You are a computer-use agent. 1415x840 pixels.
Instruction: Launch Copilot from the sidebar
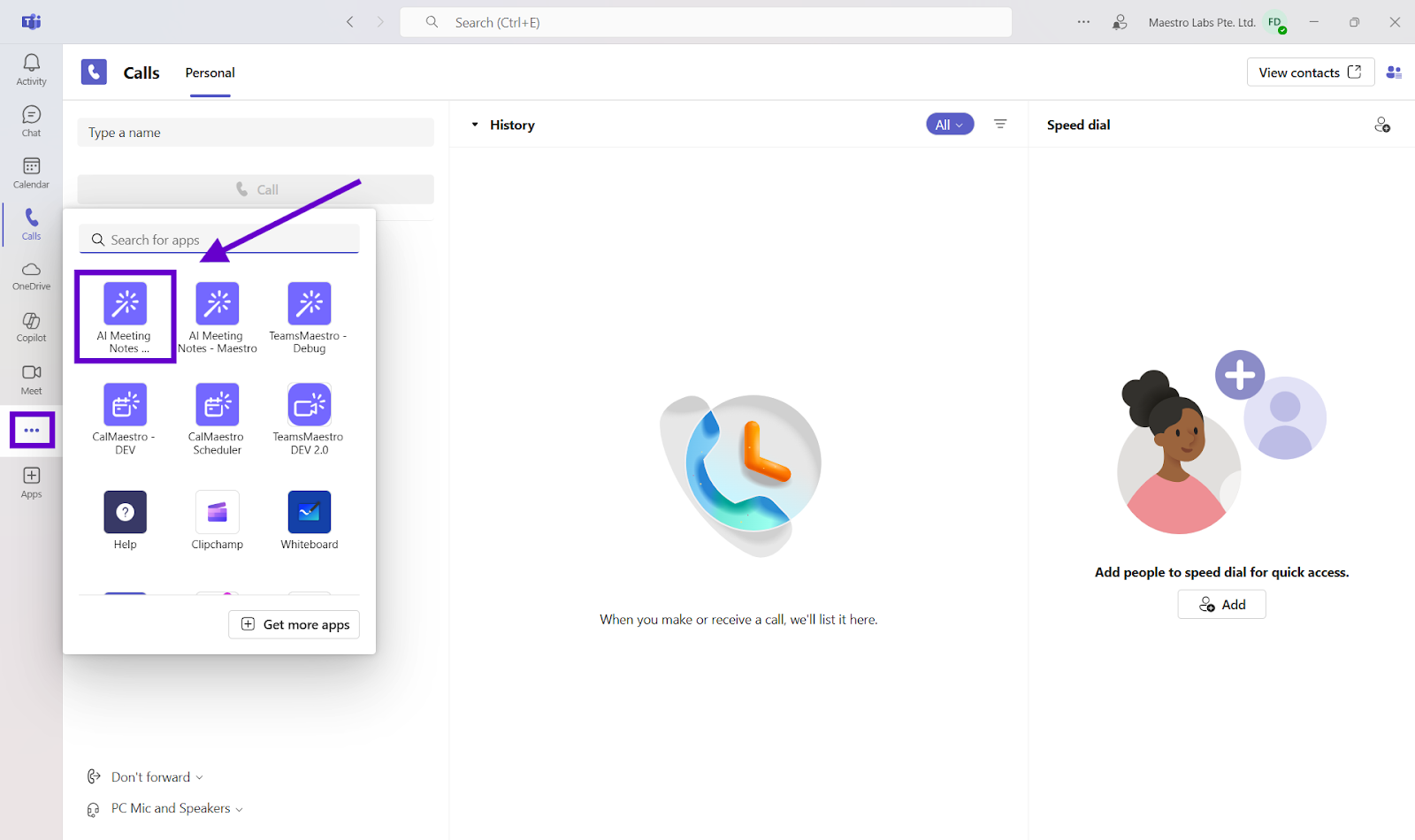(31, 327)
